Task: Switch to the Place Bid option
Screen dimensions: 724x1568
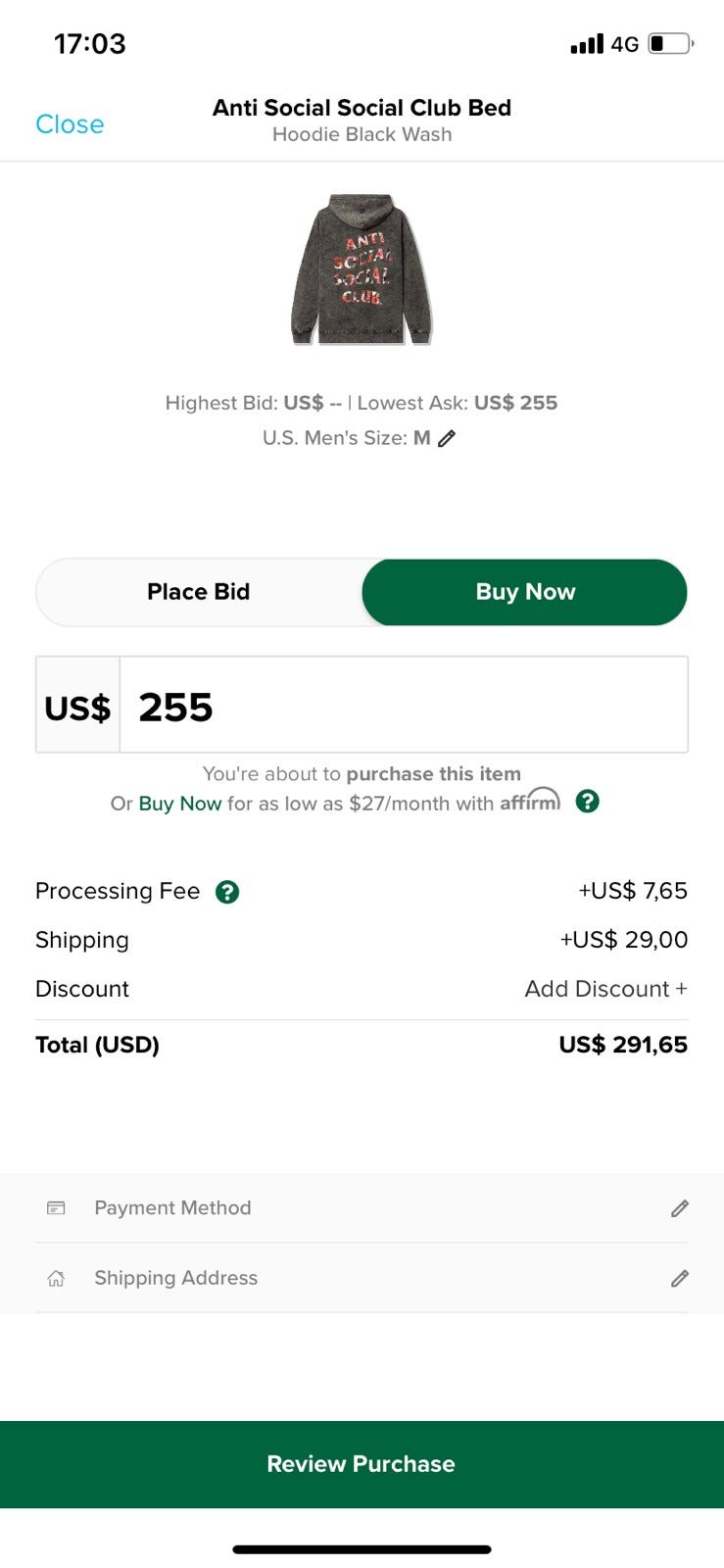Action: click(x=199, y=592)
